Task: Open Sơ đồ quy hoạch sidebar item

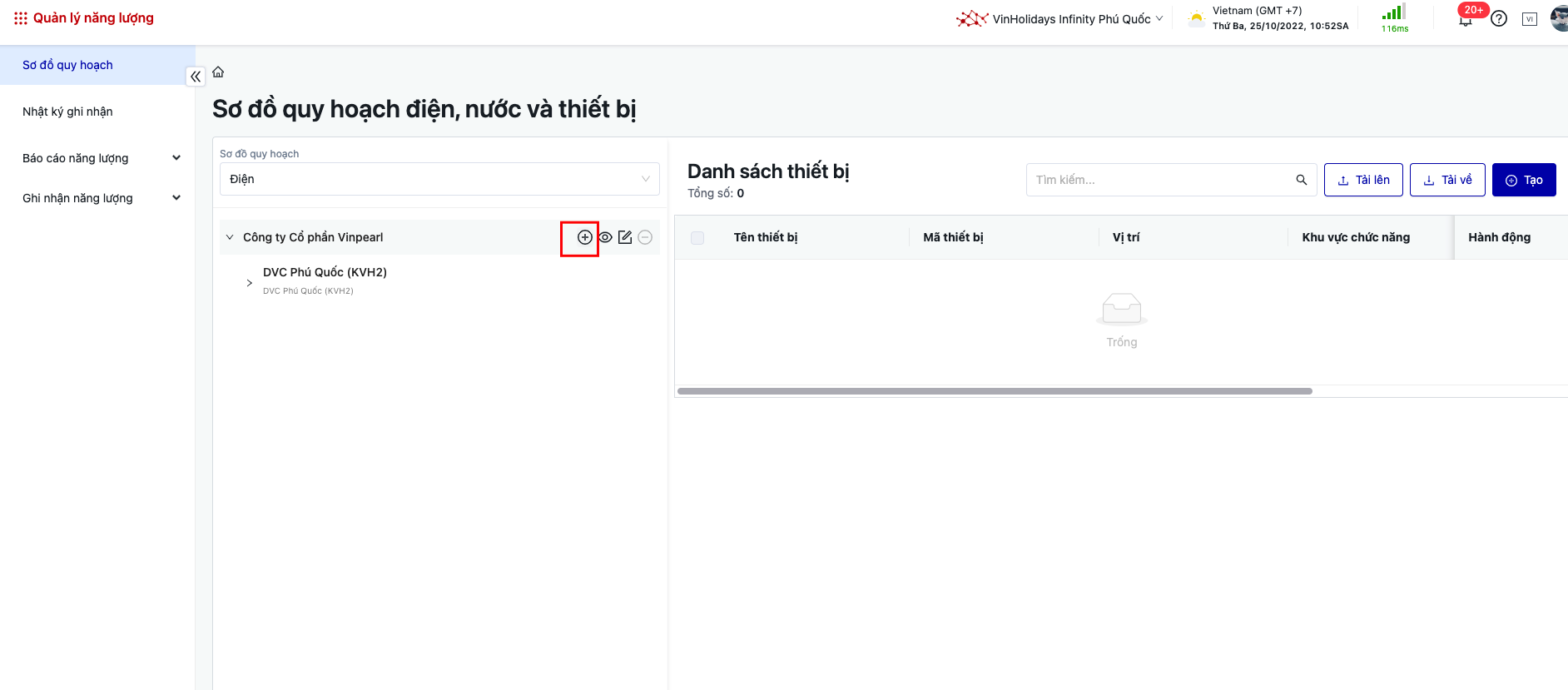Action: (x=97, y=65)
